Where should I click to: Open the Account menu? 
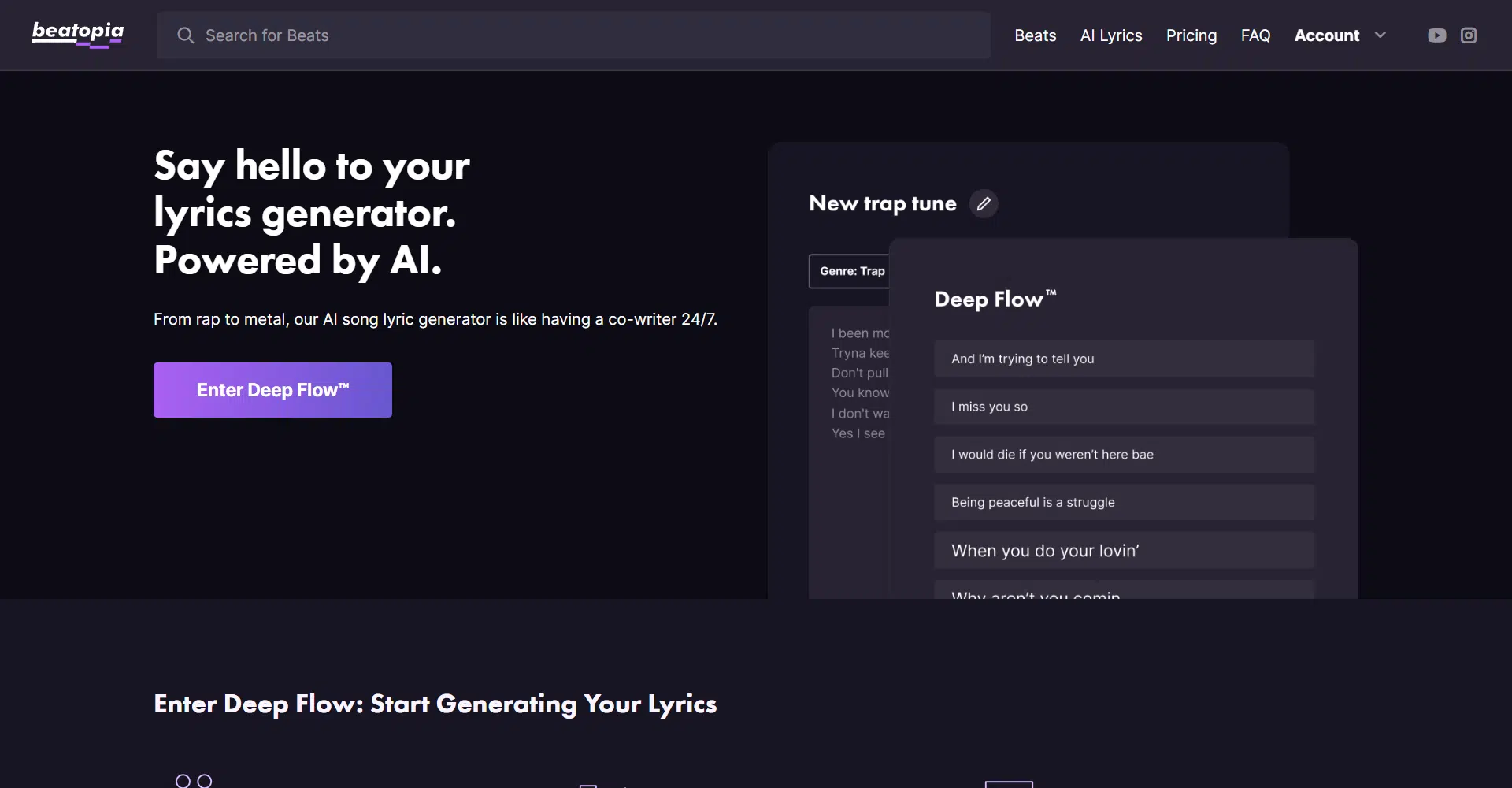pyautogui.click(x=1326, y=35)
